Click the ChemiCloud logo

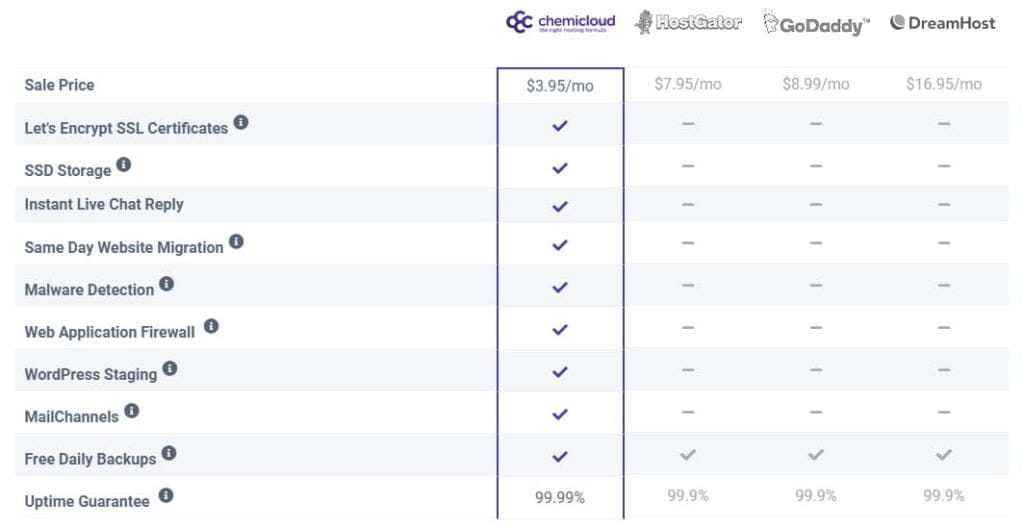[x=560, y=22]
